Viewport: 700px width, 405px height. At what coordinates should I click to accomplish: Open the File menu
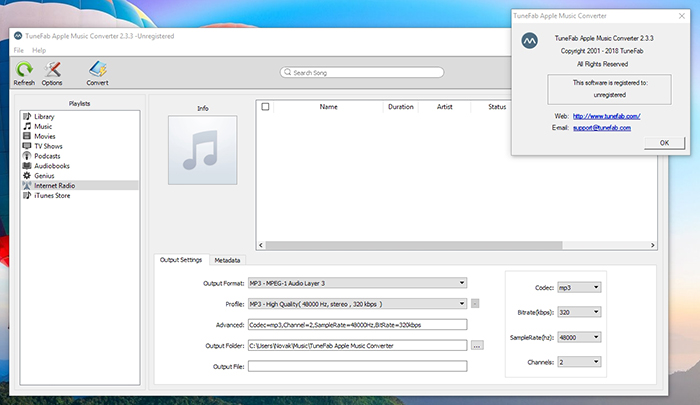[x=19, y=50]
